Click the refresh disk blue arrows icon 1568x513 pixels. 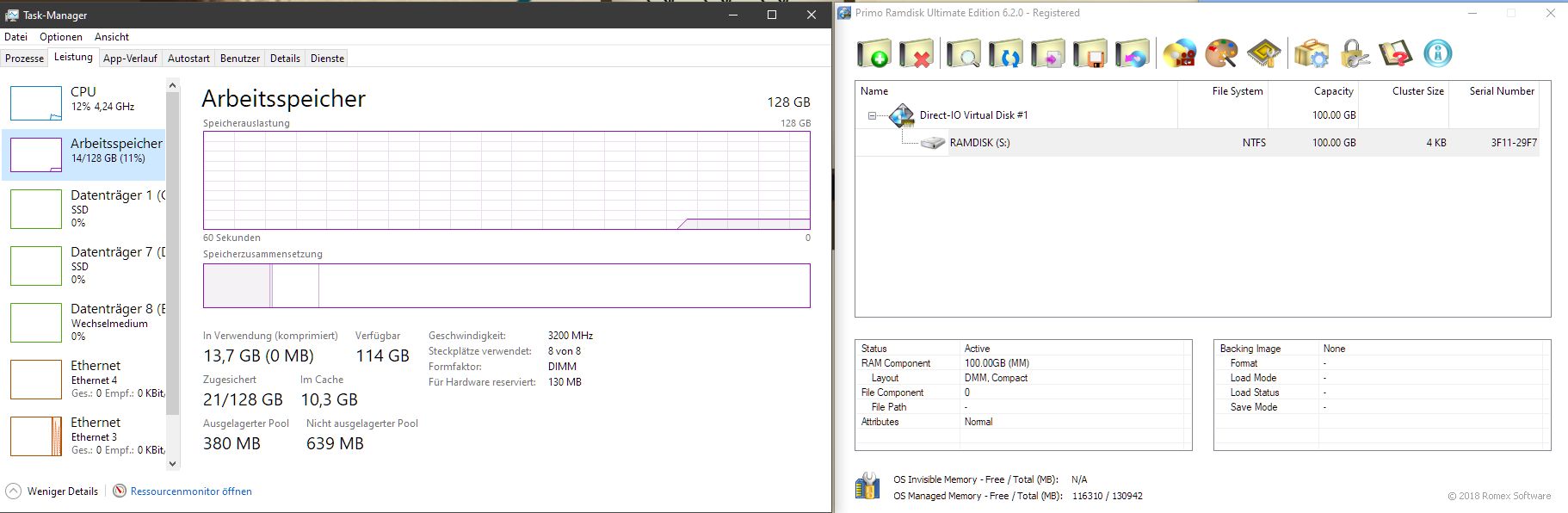point(1005,53)
